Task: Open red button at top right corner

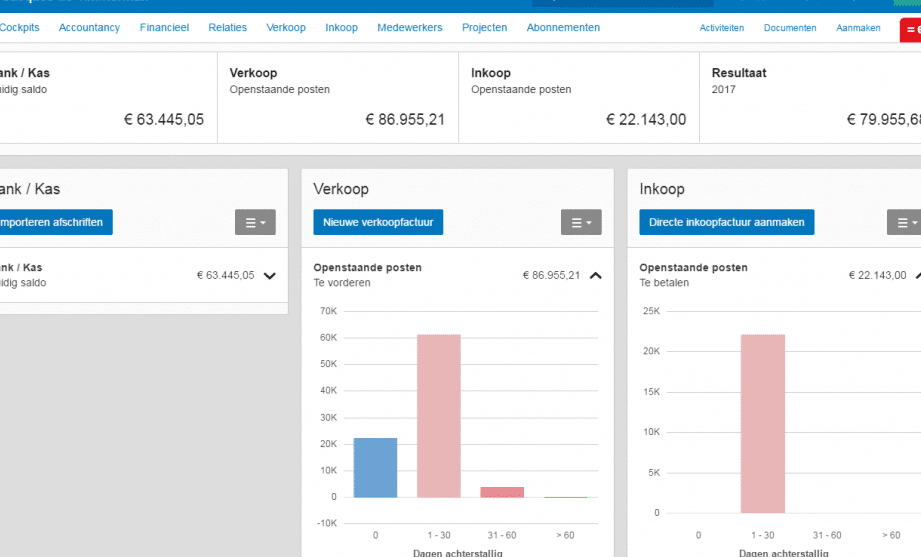Action: [x=910, y=29]
